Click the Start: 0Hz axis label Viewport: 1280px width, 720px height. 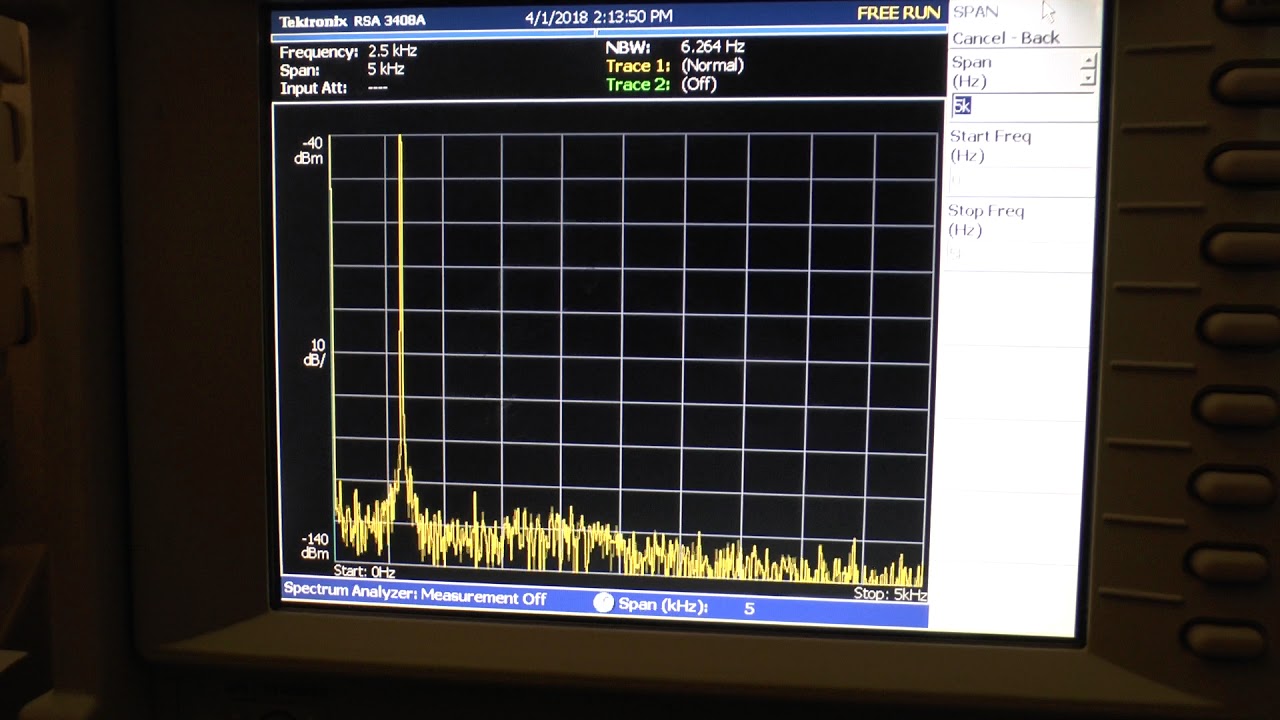click(x=364, y=572)
